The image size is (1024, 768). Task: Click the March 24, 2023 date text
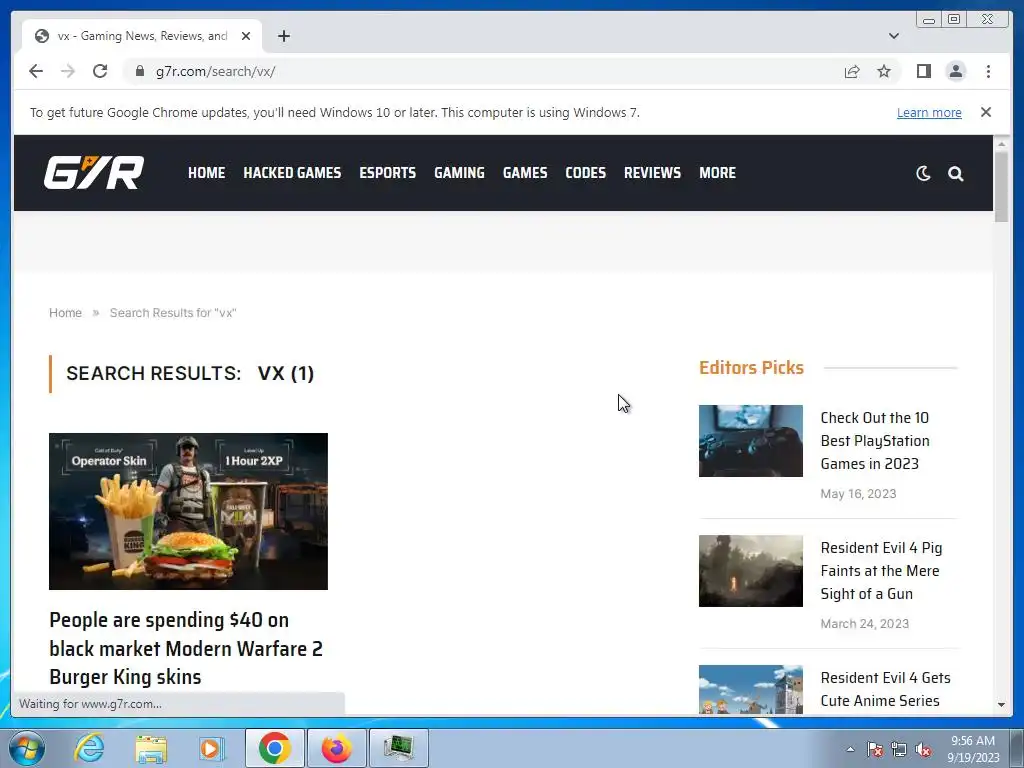pyautogui.click(x=864, y=624)
